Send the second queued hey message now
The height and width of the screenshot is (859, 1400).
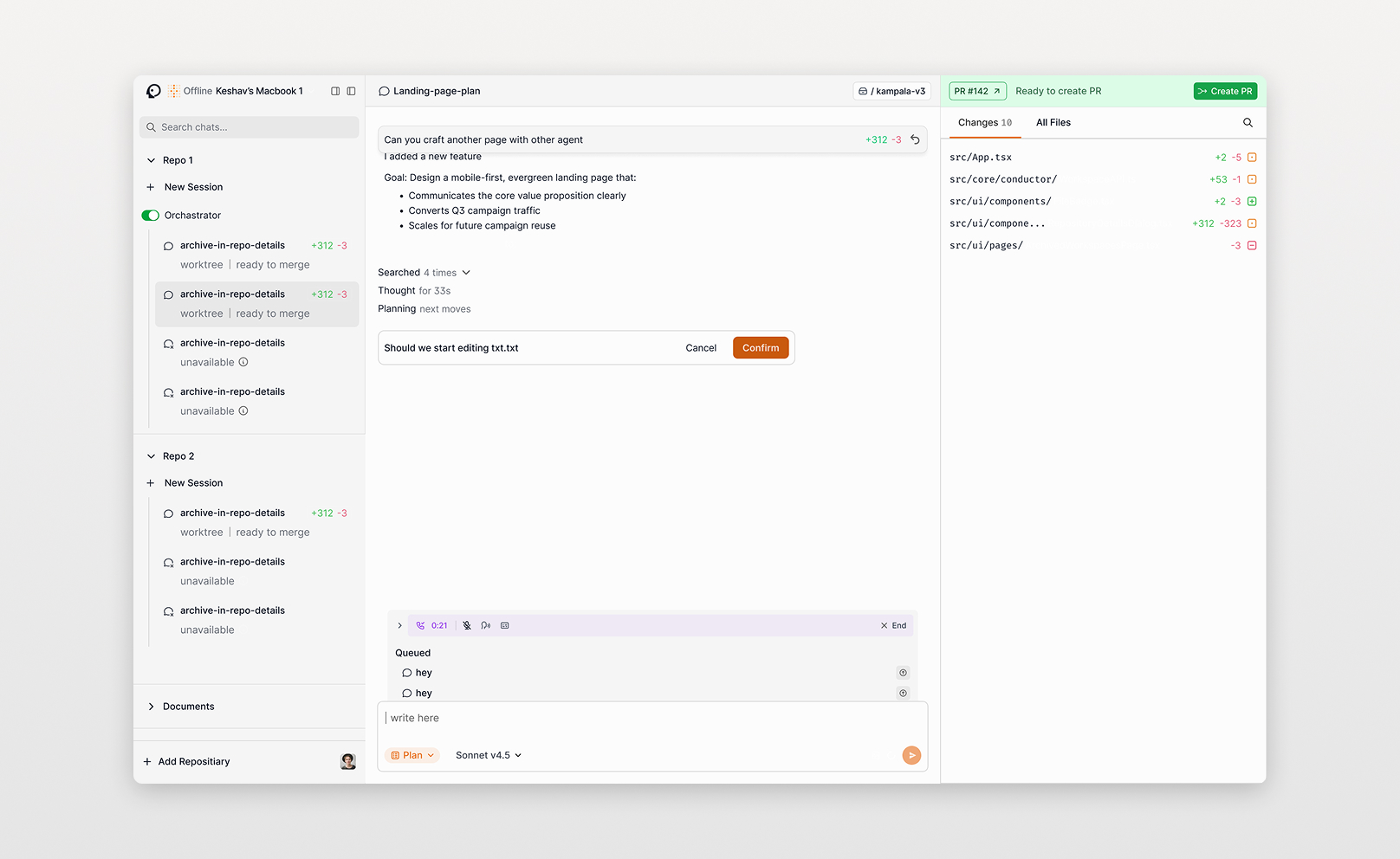(903, 693)
